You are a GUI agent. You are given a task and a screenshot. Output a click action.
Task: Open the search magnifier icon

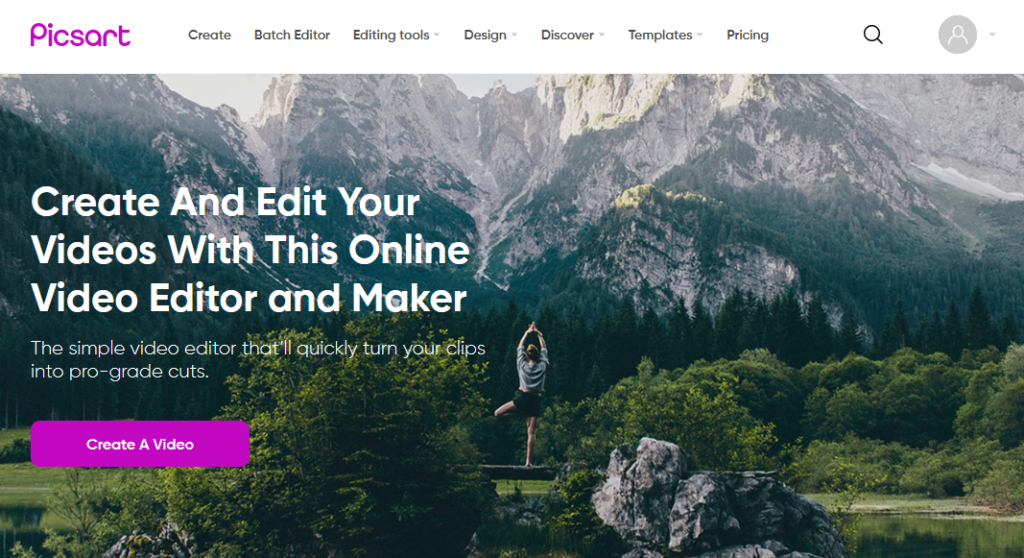pos(872,35)
